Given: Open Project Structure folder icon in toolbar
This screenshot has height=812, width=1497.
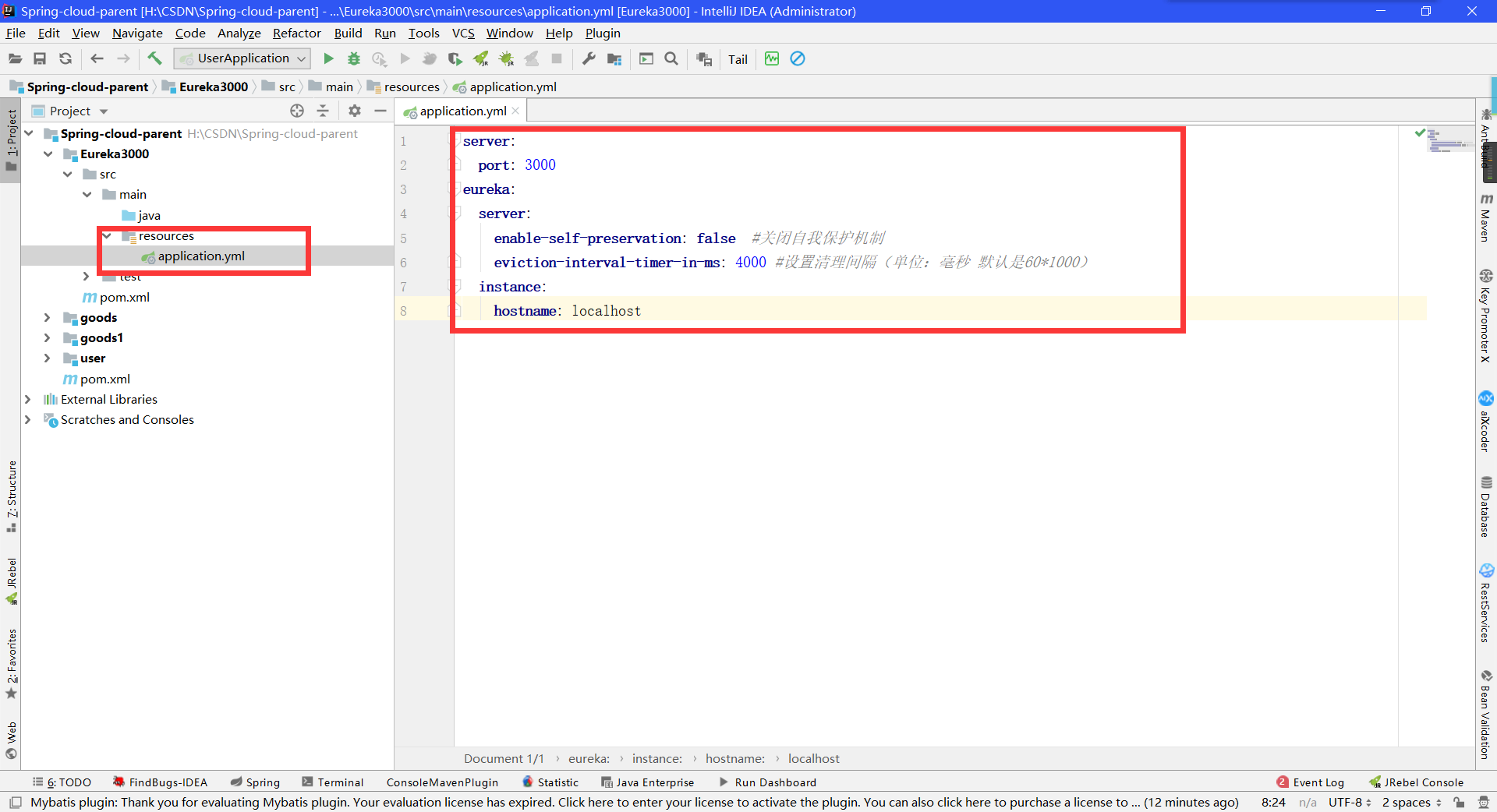Looking at the screenshot, I should click(x=614, y=58).
